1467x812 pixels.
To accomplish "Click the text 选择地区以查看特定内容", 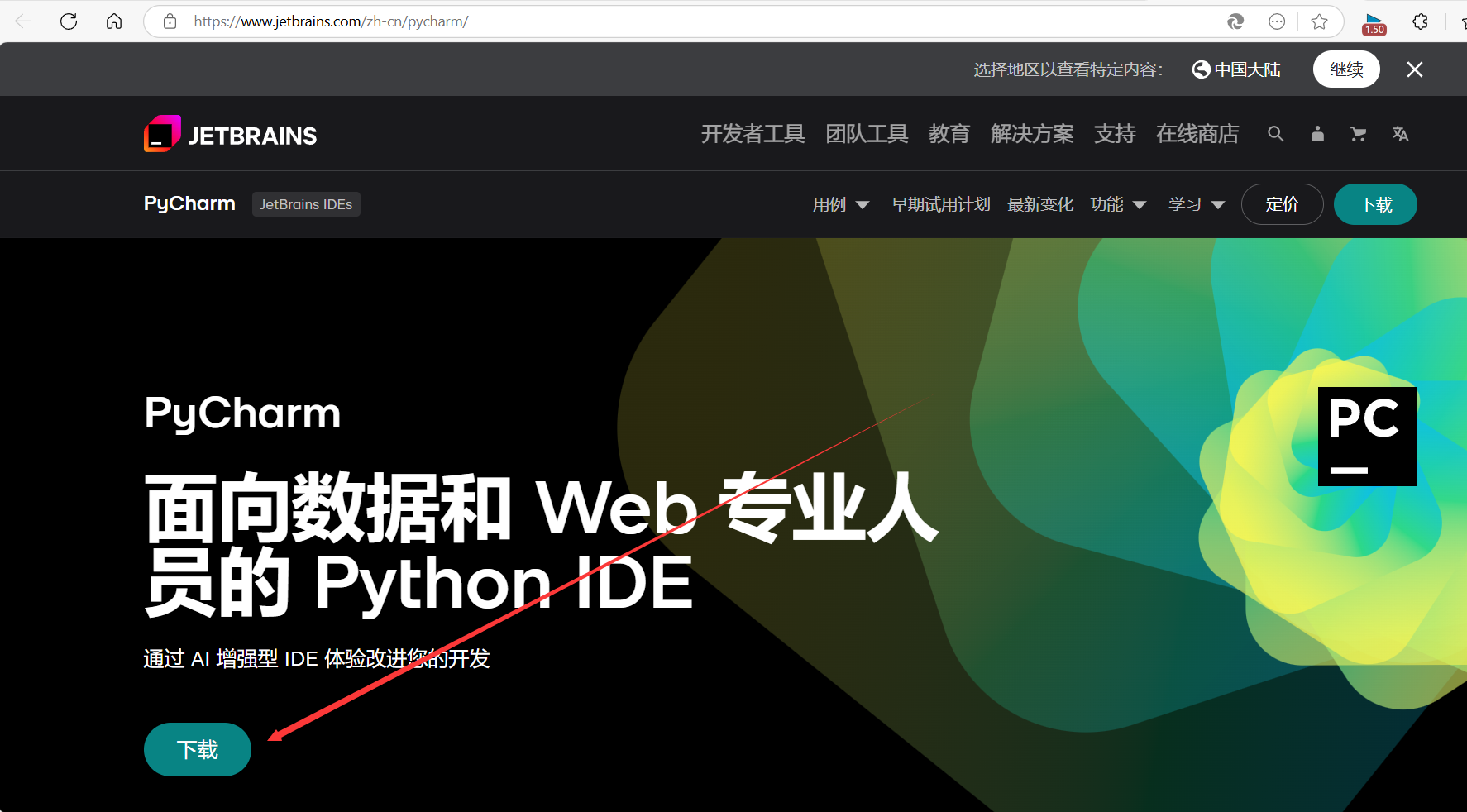I will tap(1068, 69).
